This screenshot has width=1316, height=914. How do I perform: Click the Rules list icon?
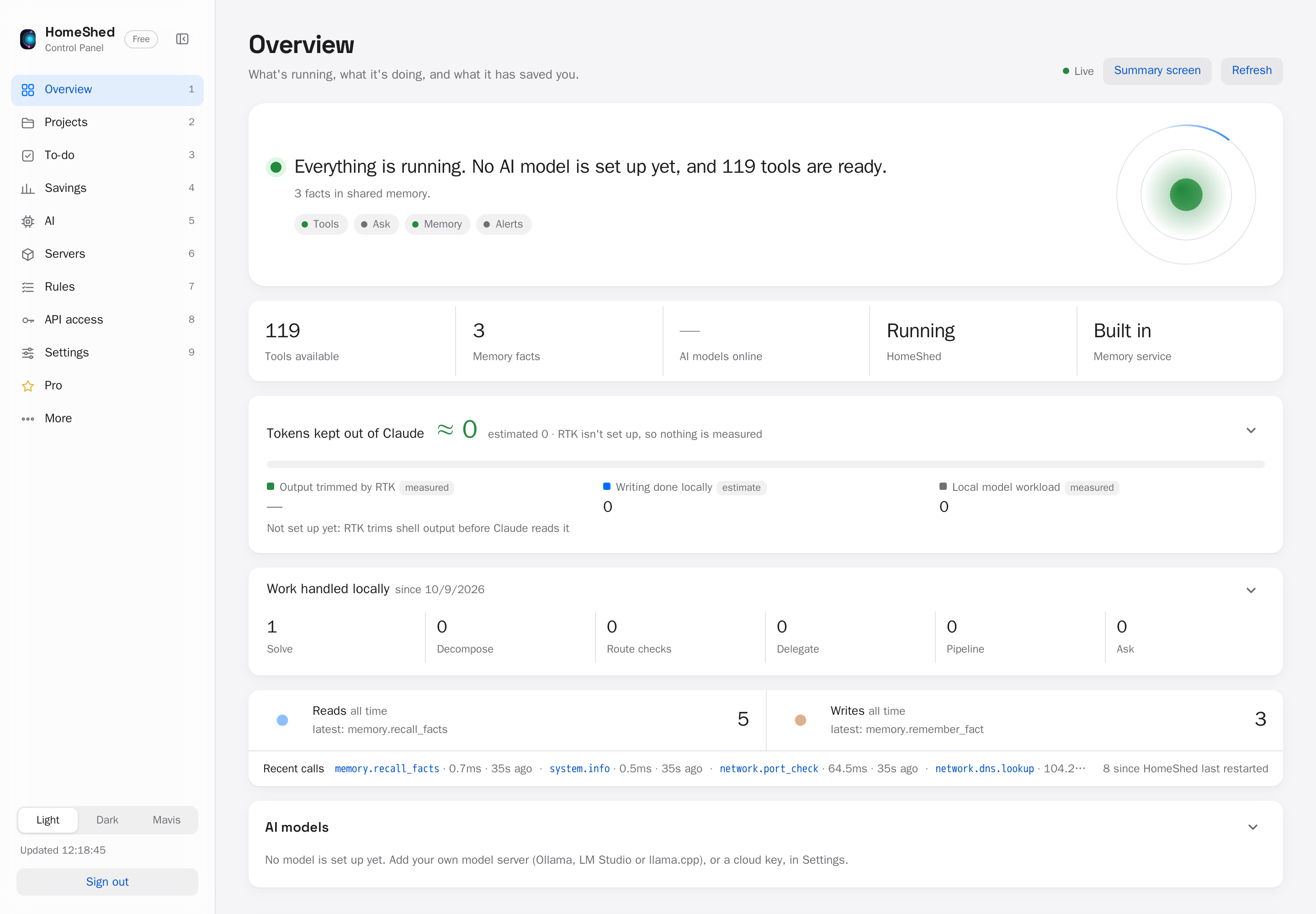[27, 287]
